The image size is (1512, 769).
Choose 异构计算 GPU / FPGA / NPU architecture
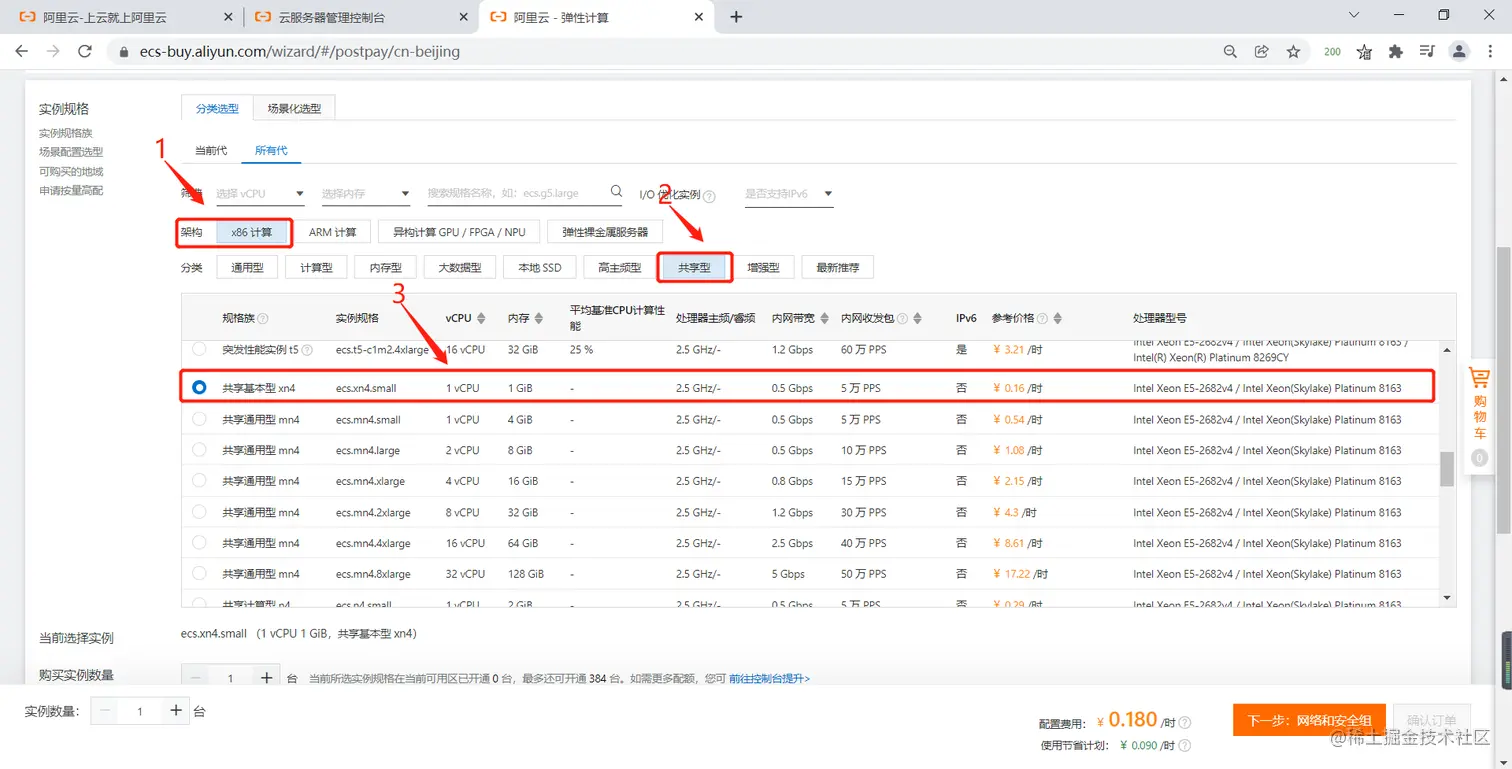click(459, 232)
